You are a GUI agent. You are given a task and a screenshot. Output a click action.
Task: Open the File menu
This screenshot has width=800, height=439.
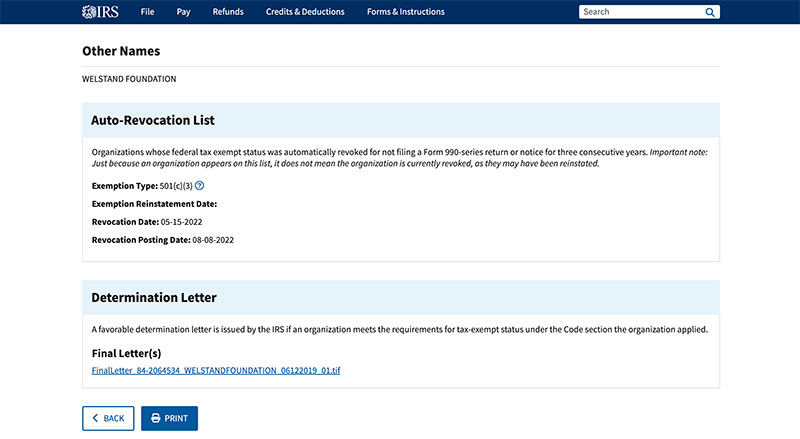(x=147, y=12)
